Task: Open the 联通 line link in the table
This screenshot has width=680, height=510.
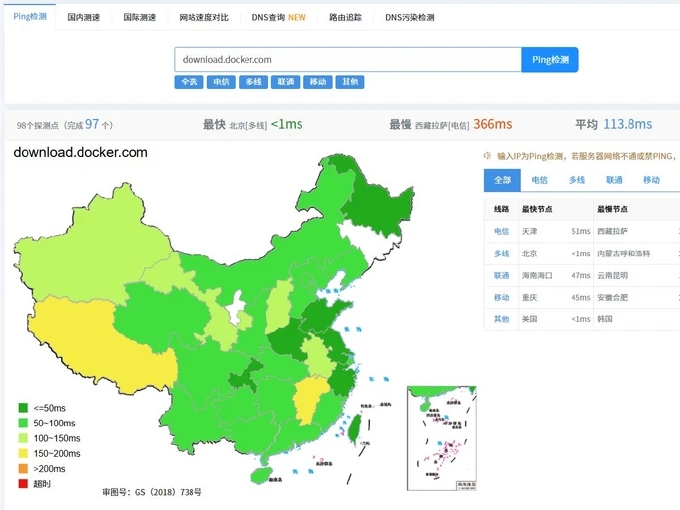Action: pyautogui.click(x=501, y=275)
